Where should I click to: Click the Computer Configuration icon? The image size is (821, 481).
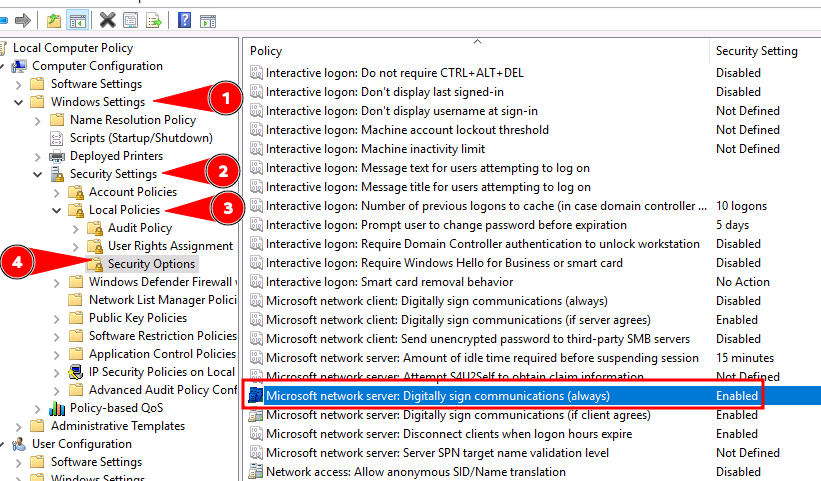coord(19,66)
